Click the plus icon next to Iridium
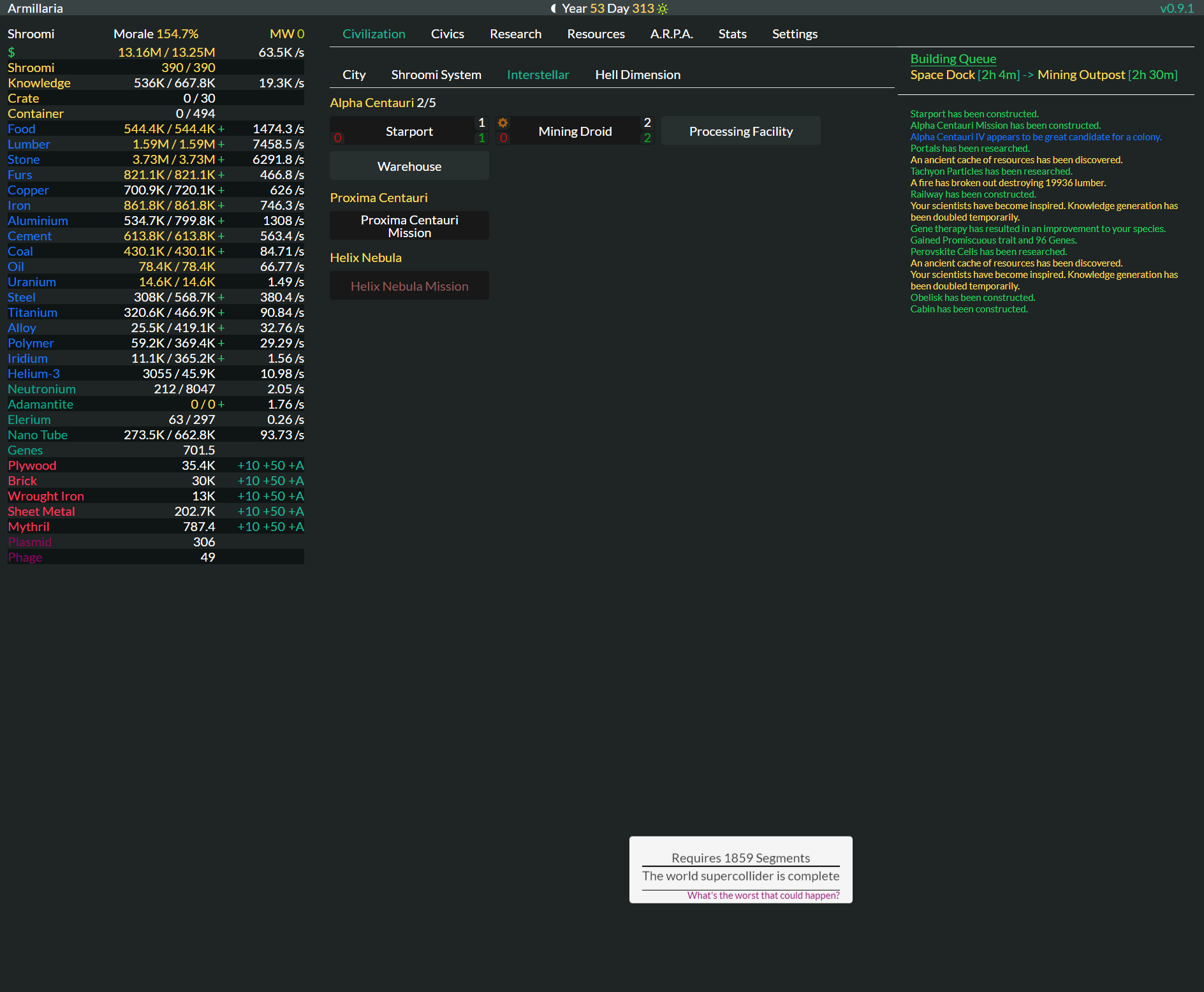The width and height of the screenshot is (1204, 992). 221,358
